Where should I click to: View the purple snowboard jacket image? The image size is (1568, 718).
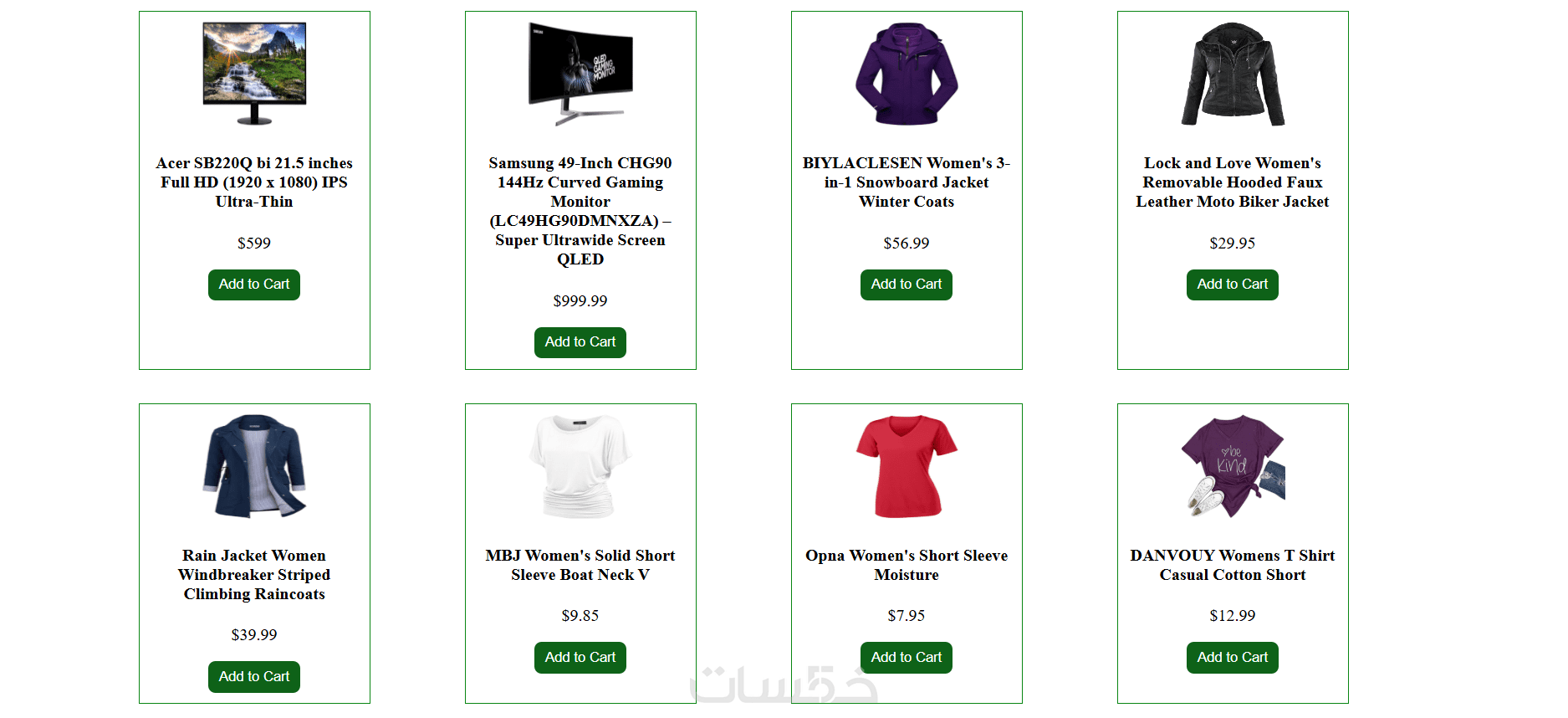click(907, 74)
